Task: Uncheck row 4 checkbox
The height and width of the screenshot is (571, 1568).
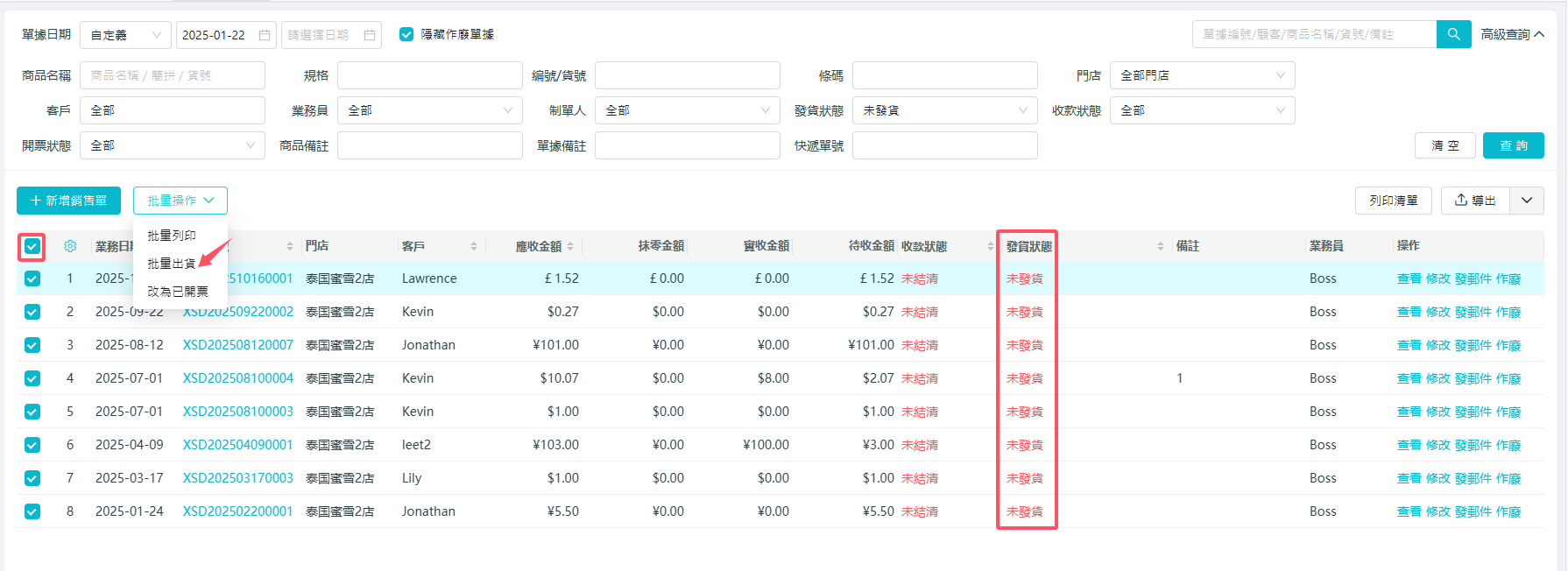Action: [x=32, y=378]
